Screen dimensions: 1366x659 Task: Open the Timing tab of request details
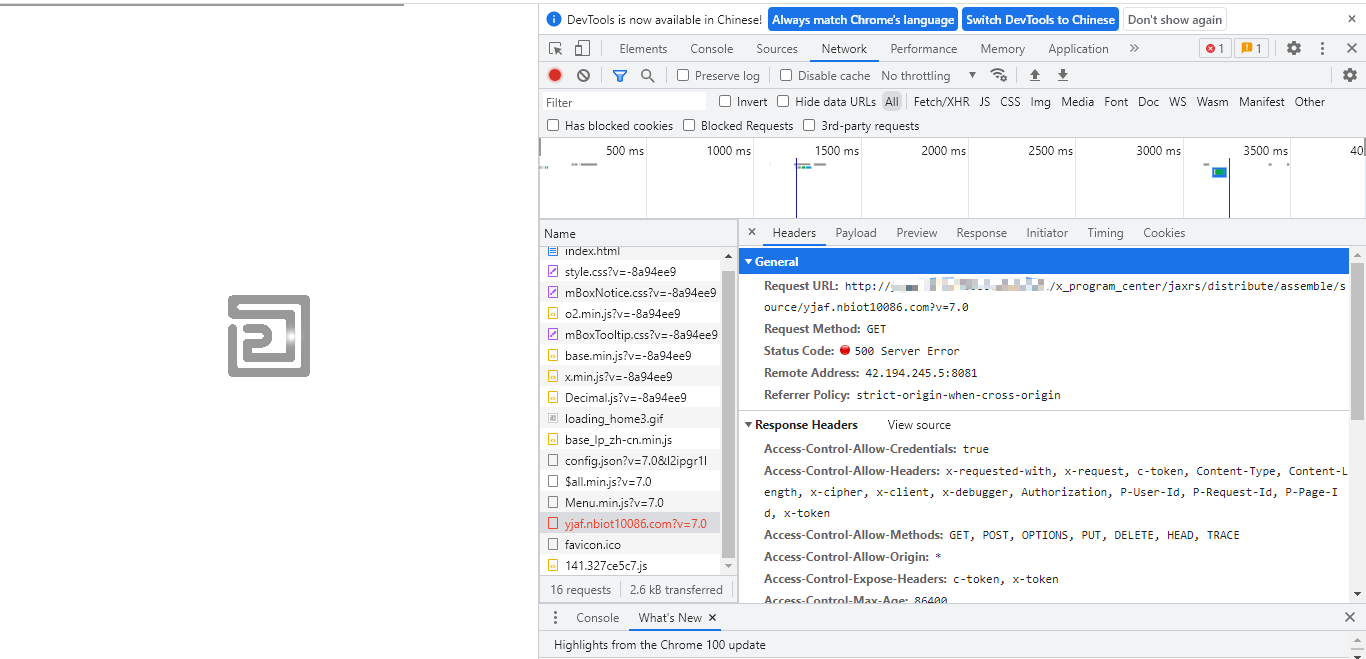(x=1105, y=233)
